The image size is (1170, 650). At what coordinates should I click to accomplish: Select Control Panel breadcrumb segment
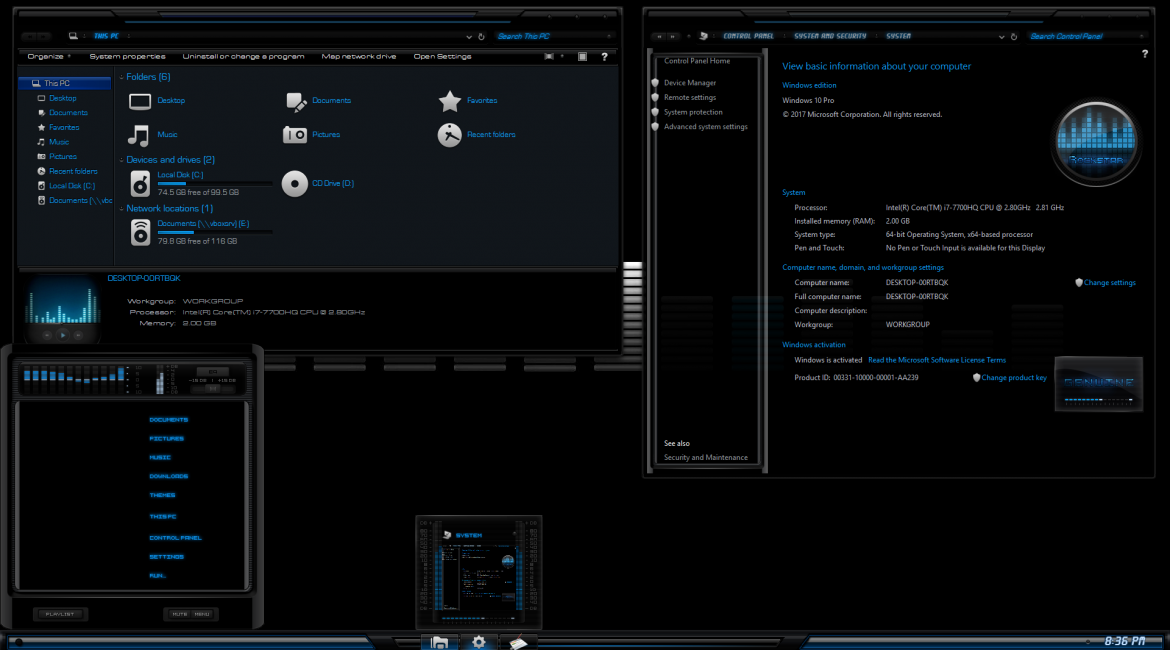pyautogui.click(x=748, y=36)
